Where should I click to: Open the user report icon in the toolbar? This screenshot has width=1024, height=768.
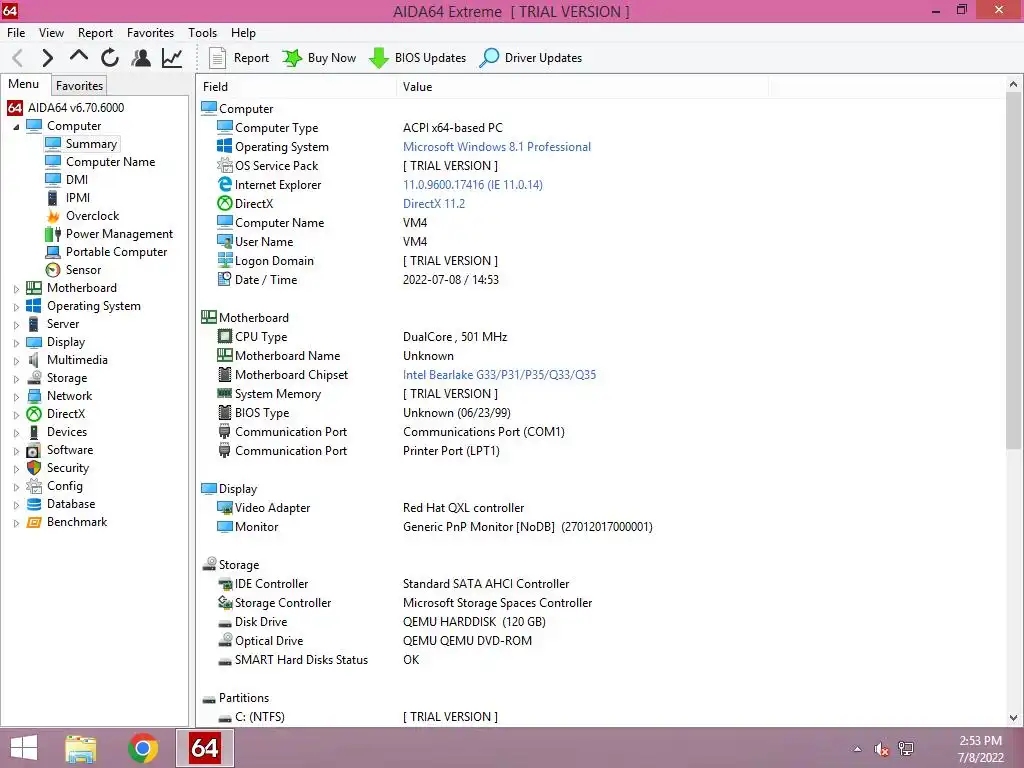click(140, 58)
